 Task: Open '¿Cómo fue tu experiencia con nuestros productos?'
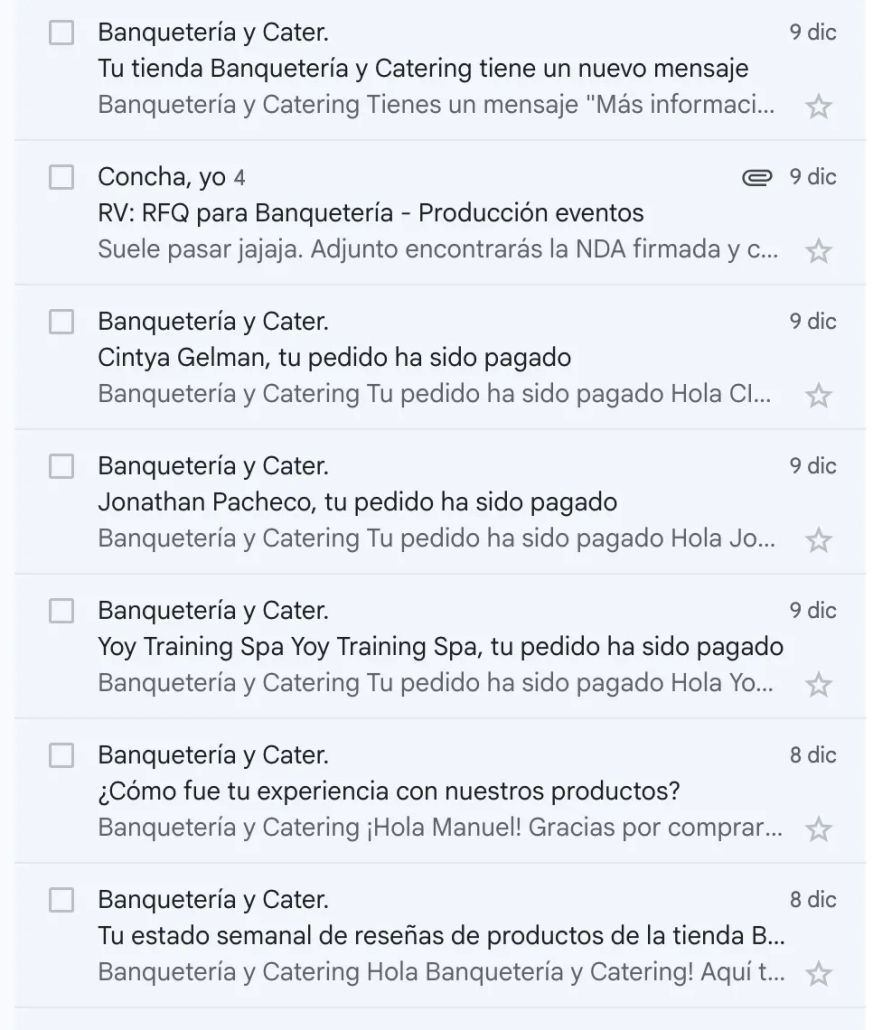click(389, 791)
